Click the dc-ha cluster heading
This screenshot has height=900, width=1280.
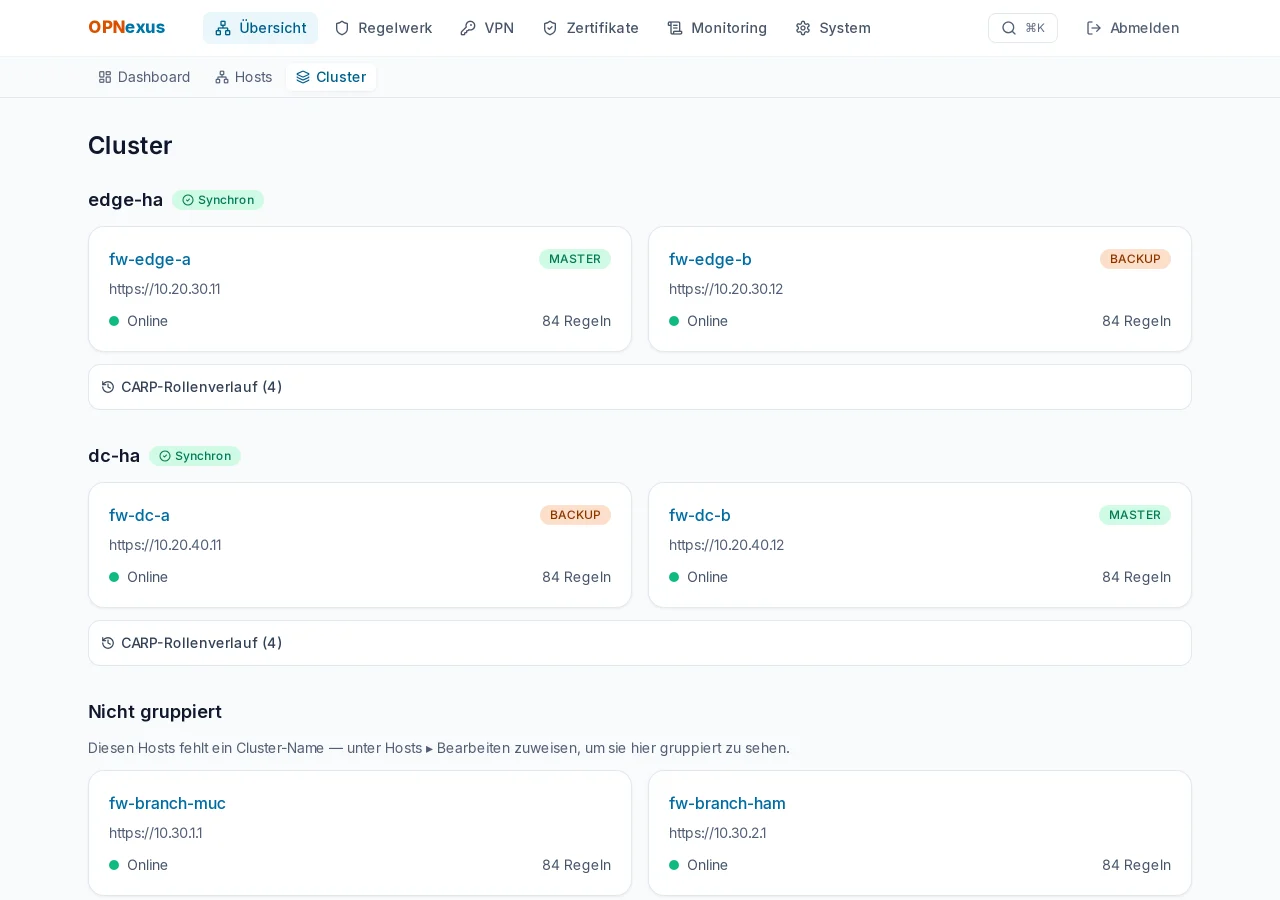(114, 456)
